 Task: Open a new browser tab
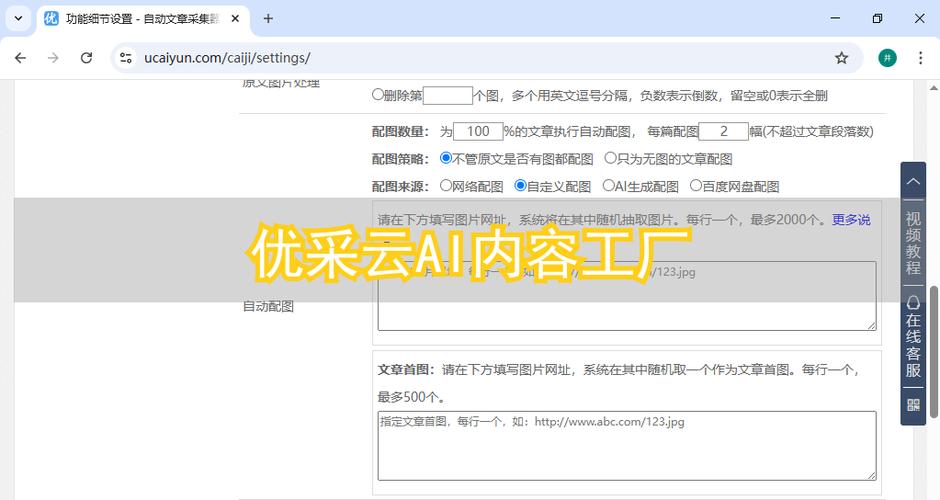coord(268,19)
